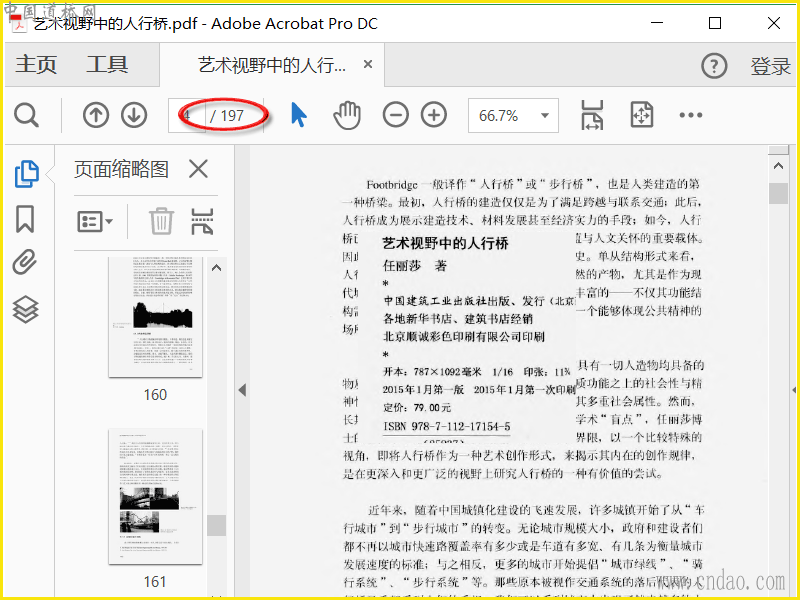Select the arrow selection tool
800x600 pixels.
298,115
